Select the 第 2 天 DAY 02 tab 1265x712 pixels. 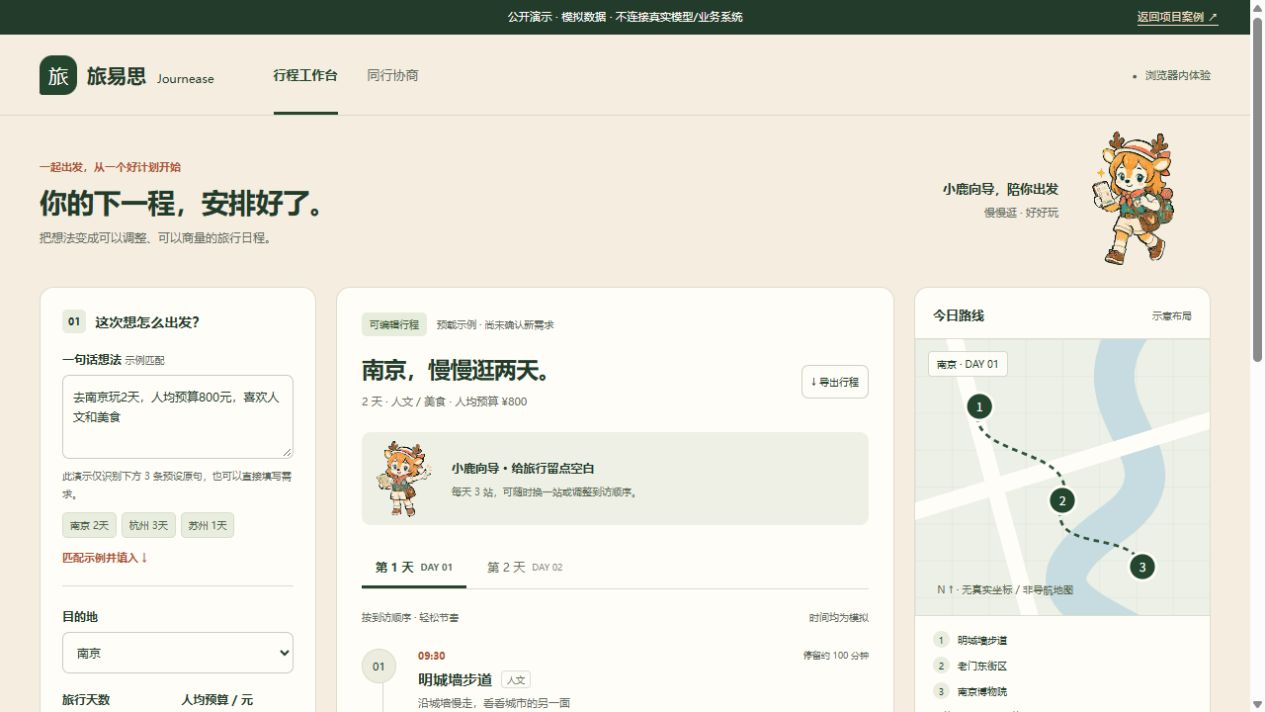525,567
